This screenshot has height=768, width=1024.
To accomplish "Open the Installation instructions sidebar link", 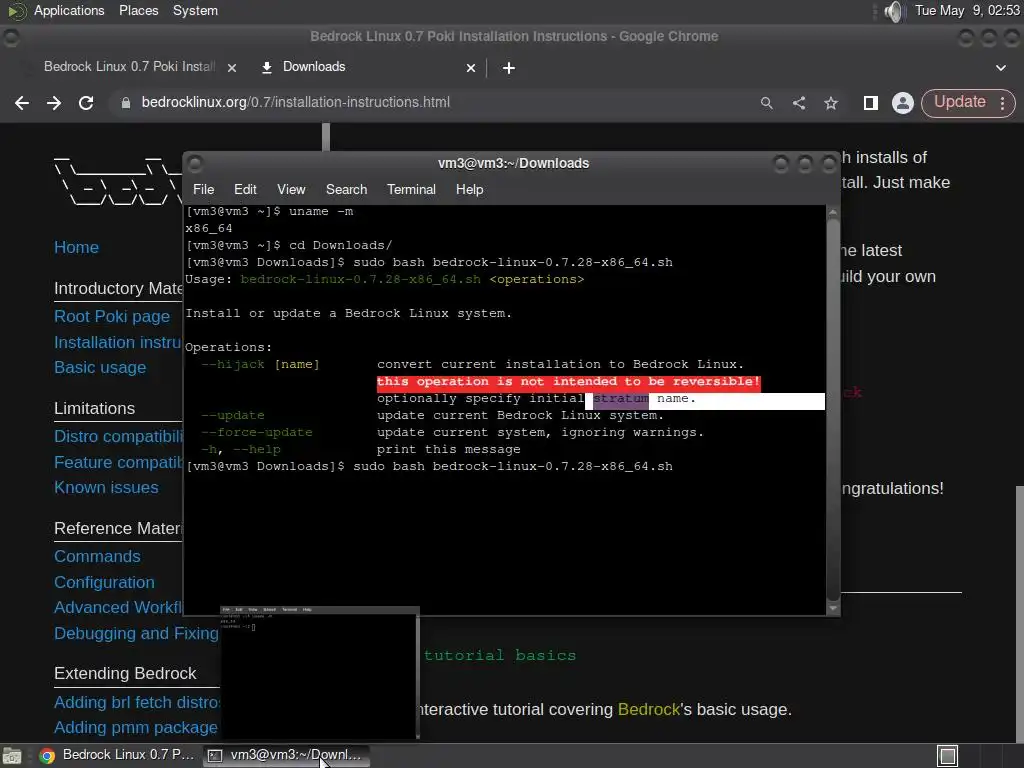I will (118, 342).
